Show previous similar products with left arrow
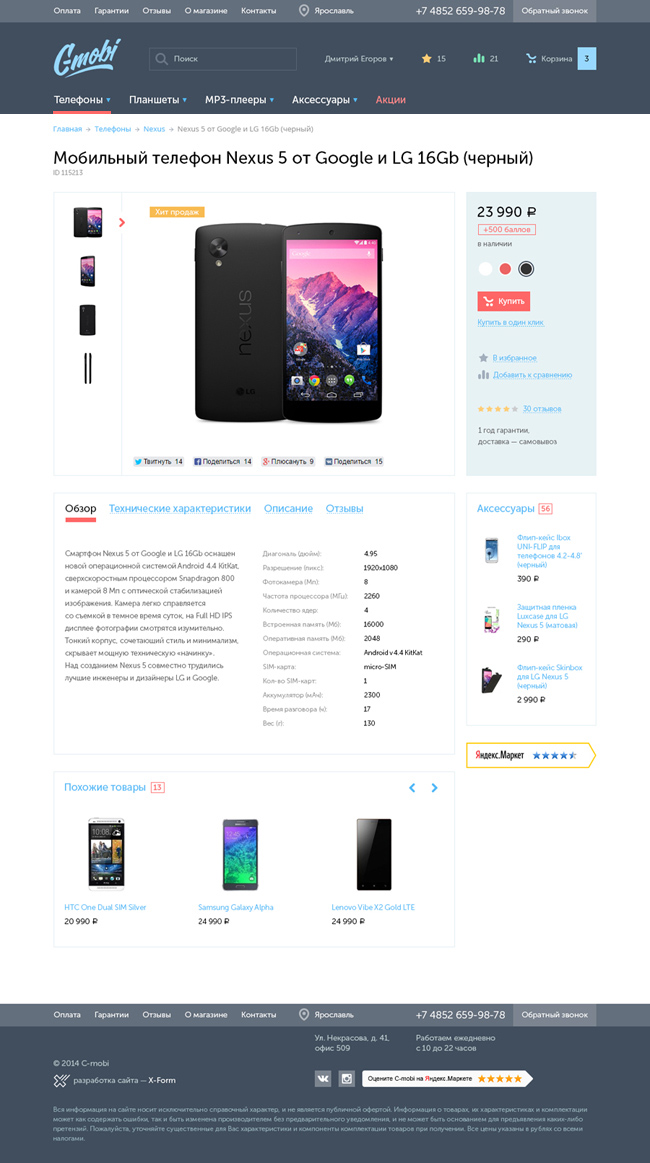This screenshot has height=1163, width=650. click(413, 788)
